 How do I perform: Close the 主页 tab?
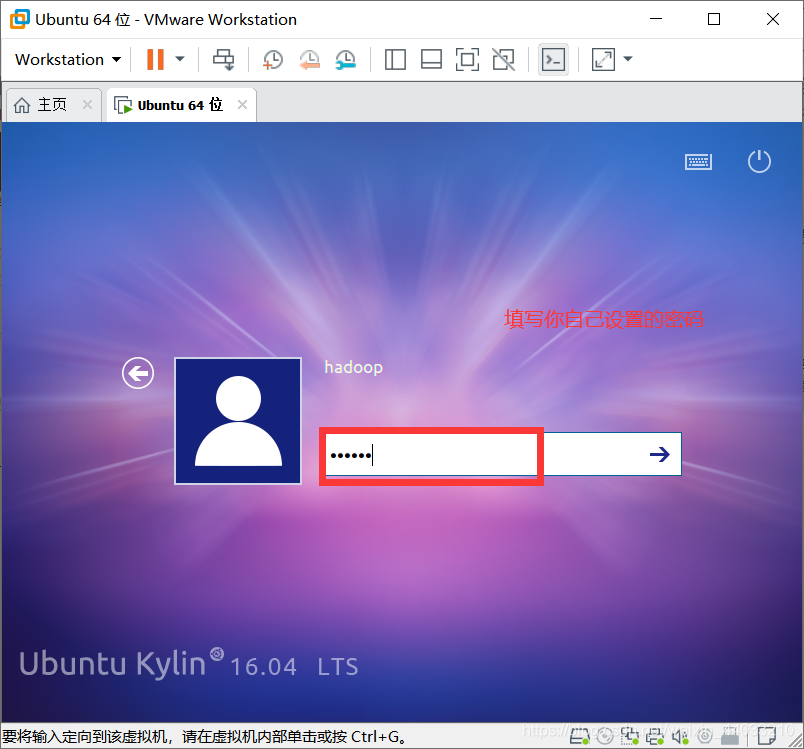click(x=88, y=105)
